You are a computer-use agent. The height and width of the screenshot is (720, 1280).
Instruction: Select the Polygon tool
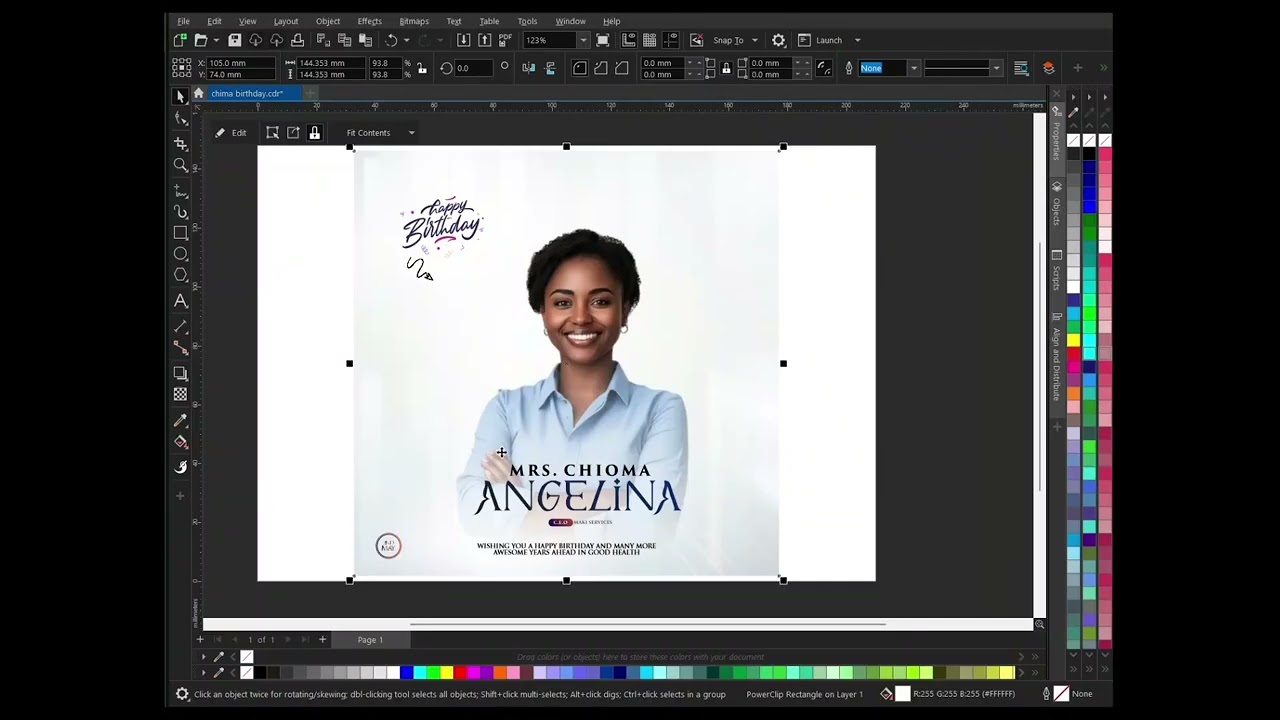[180, 275]
